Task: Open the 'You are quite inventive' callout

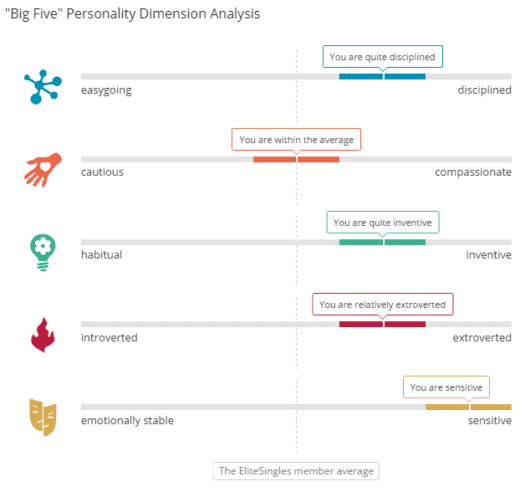Action: [383, 222]
